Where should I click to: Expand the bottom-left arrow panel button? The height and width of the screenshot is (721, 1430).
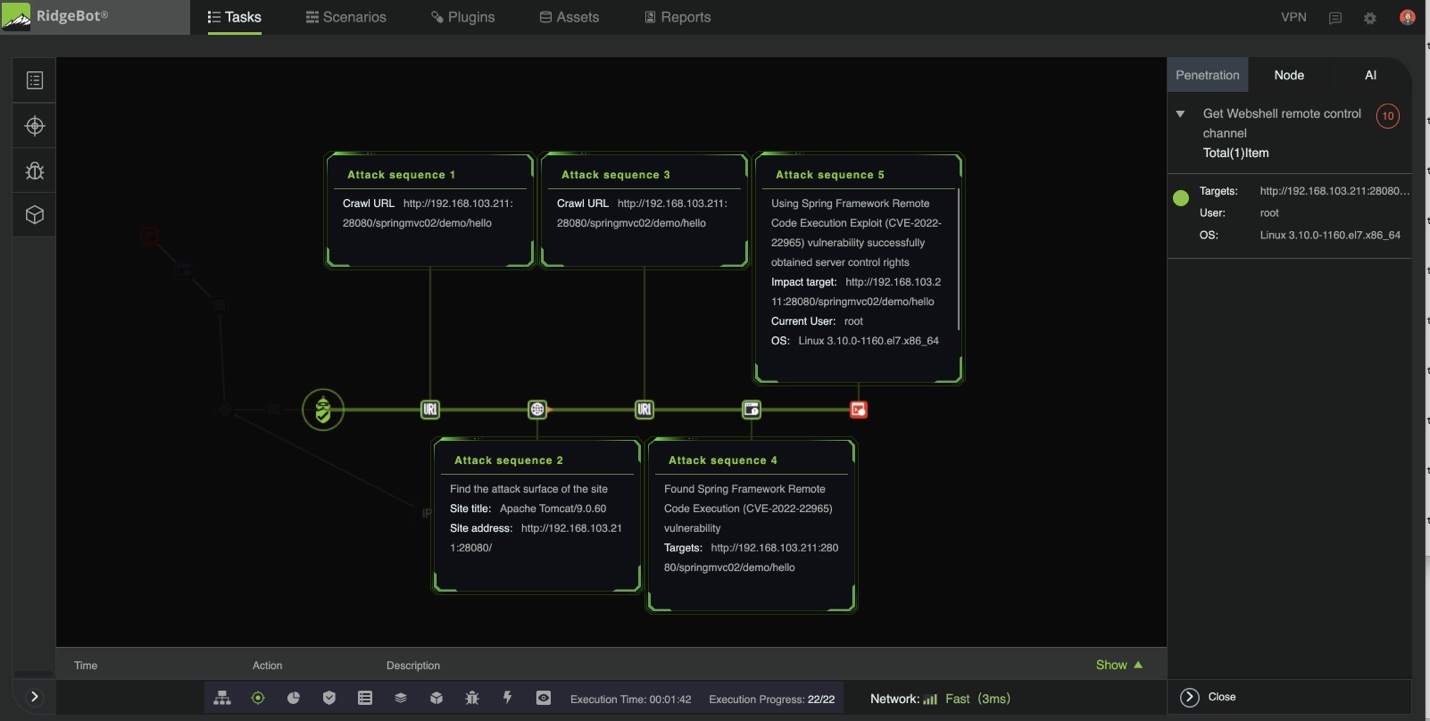click(34, 697)
